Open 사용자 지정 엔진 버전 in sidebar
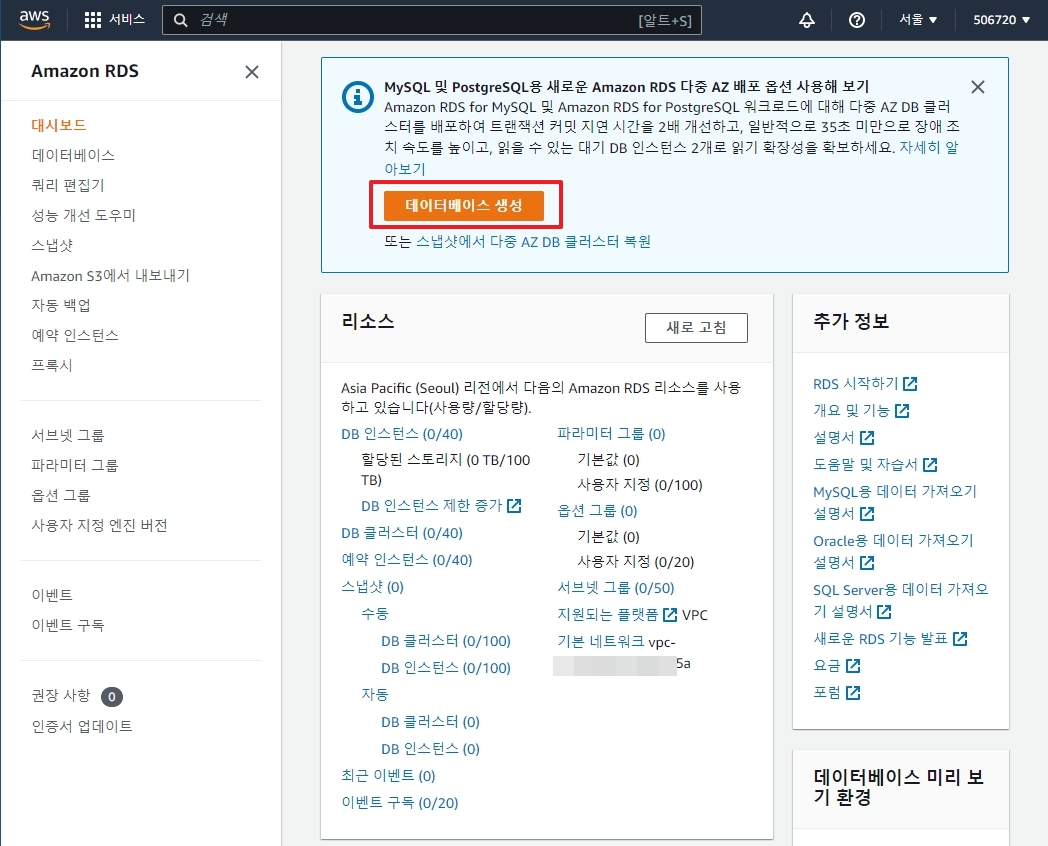Viewport: 1048px width, 846px height. (100, 526)
